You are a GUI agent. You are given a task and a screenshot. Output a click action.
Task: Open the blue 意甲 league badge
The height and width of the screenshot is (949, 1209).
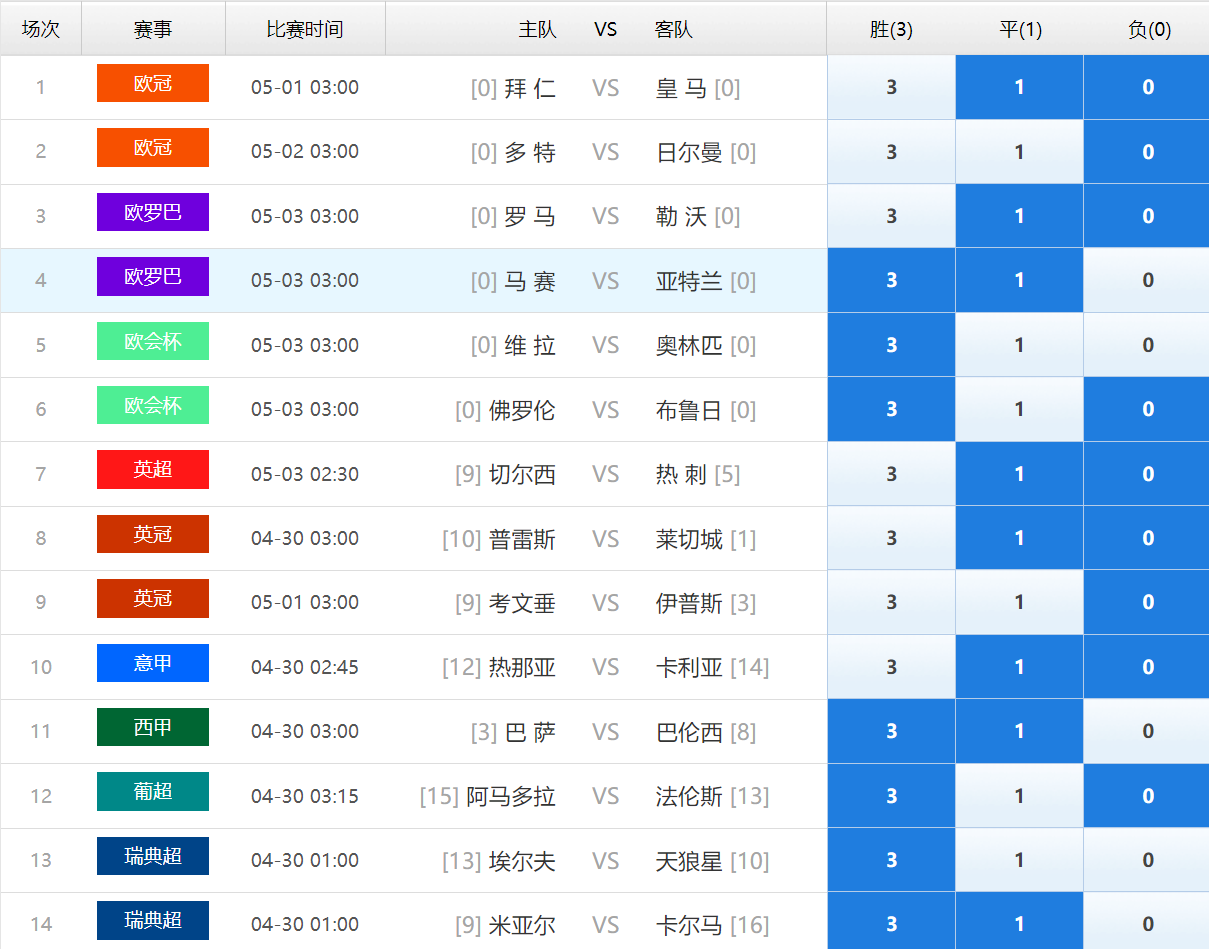153,663
